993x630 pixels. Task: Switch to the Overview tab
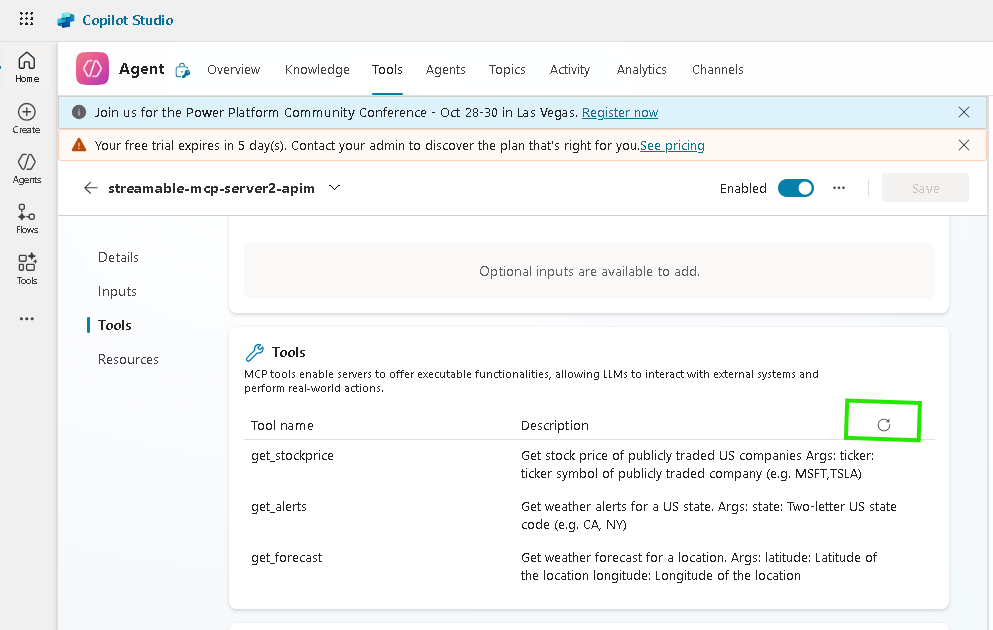(x=234, y=69)
